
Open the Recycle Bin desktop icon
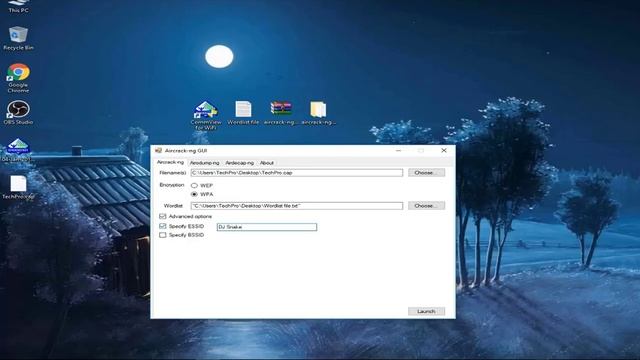click(x=18, y=38)
